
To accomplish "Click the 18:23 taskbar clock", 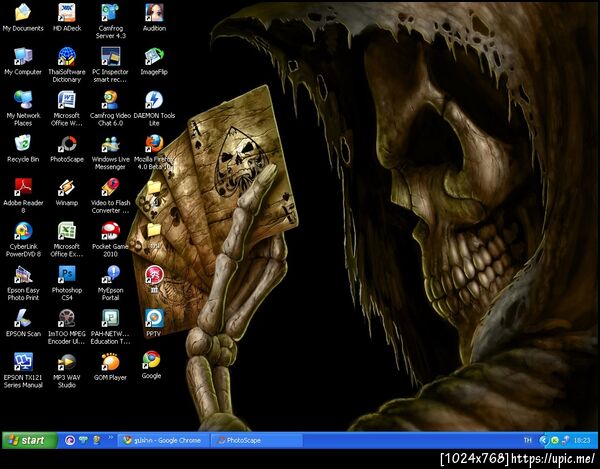I will (x=582, y=440).
